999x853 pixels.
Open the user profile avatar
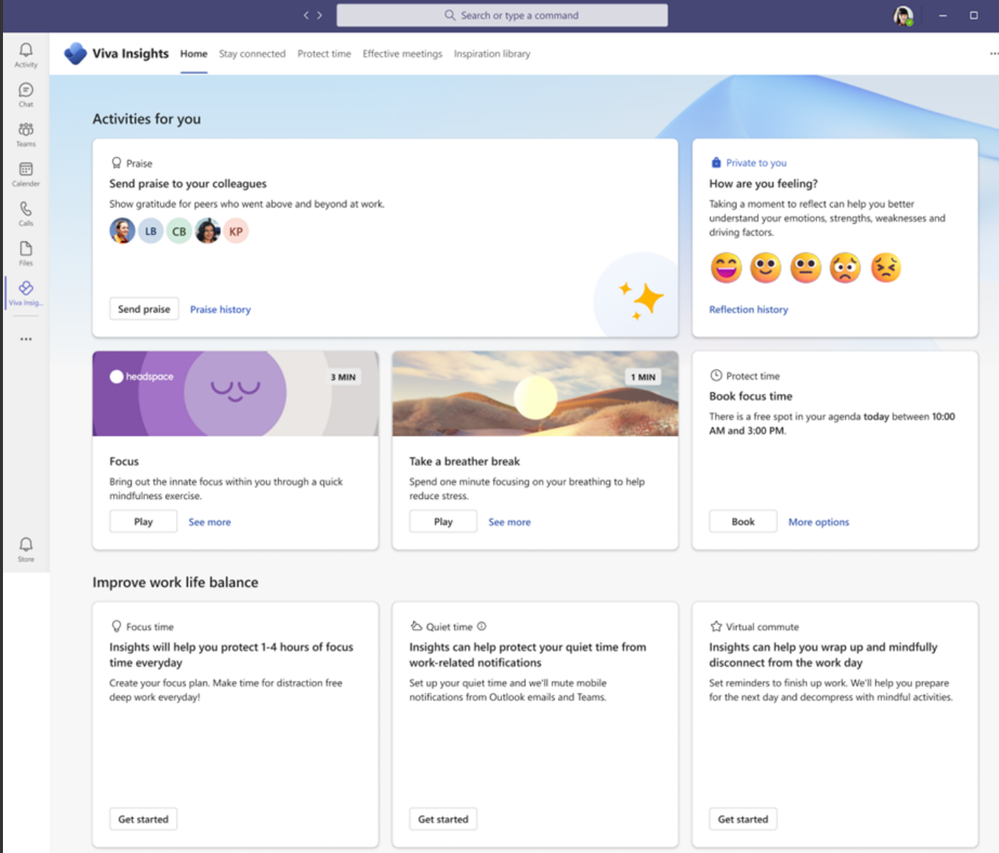point(903,16)
